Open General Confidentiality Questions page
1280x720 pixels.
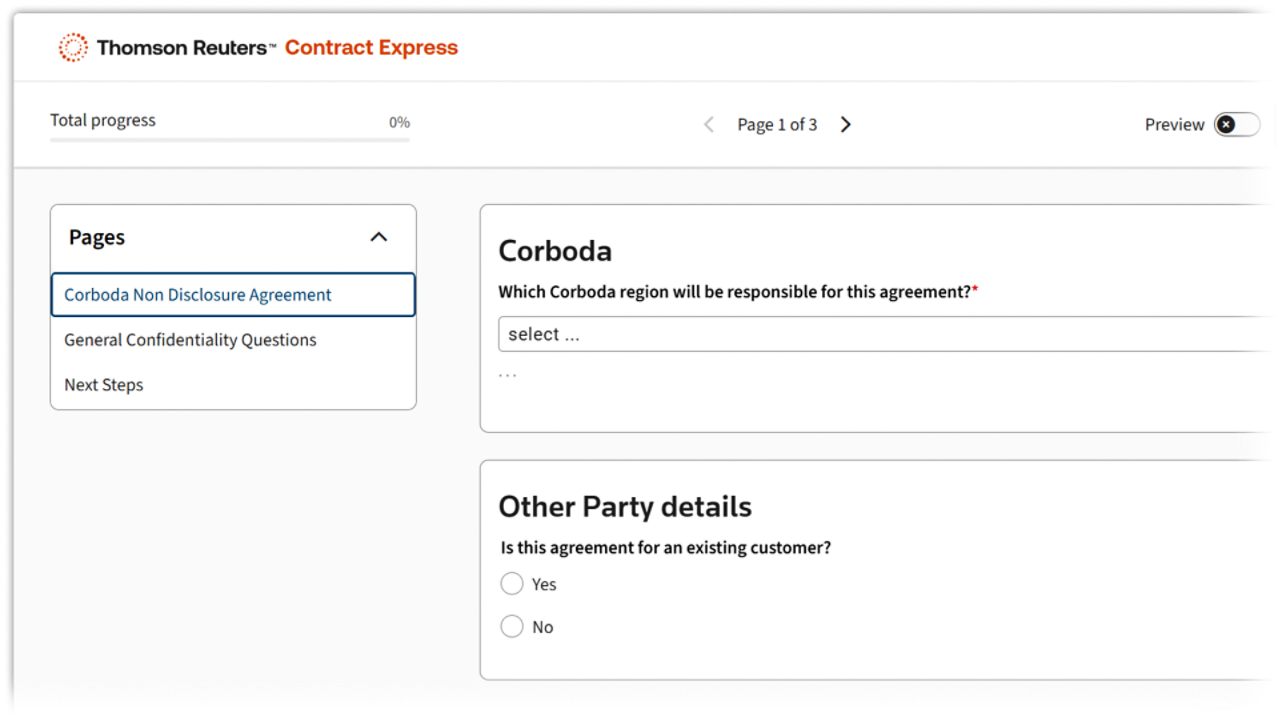(x=190, y=340)
